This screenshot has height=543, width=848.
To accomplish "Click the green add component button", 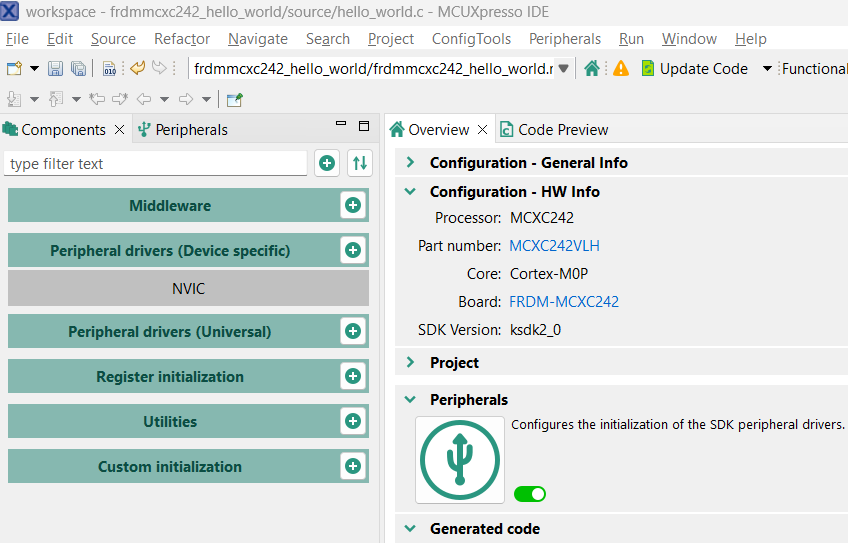I will [327, 163].
